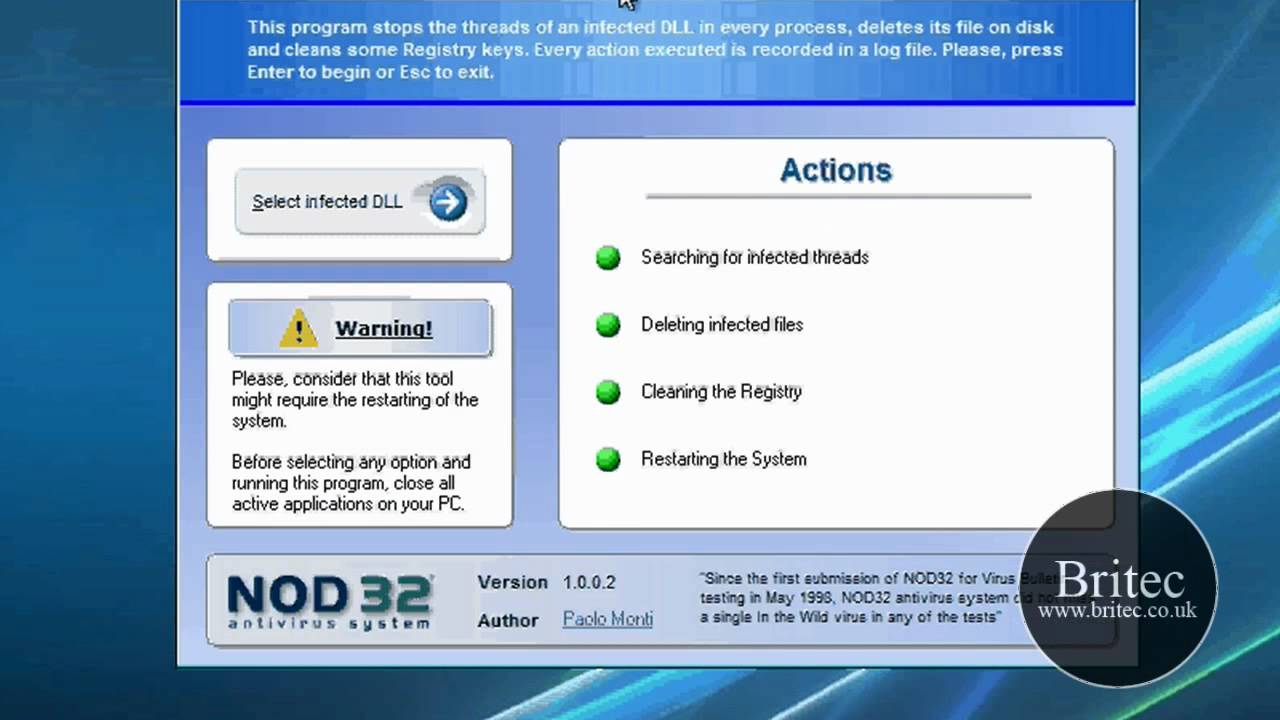The width and height of the screenshot is (1280, 720).
Task: Click the Author label
Action: (508, 620)
